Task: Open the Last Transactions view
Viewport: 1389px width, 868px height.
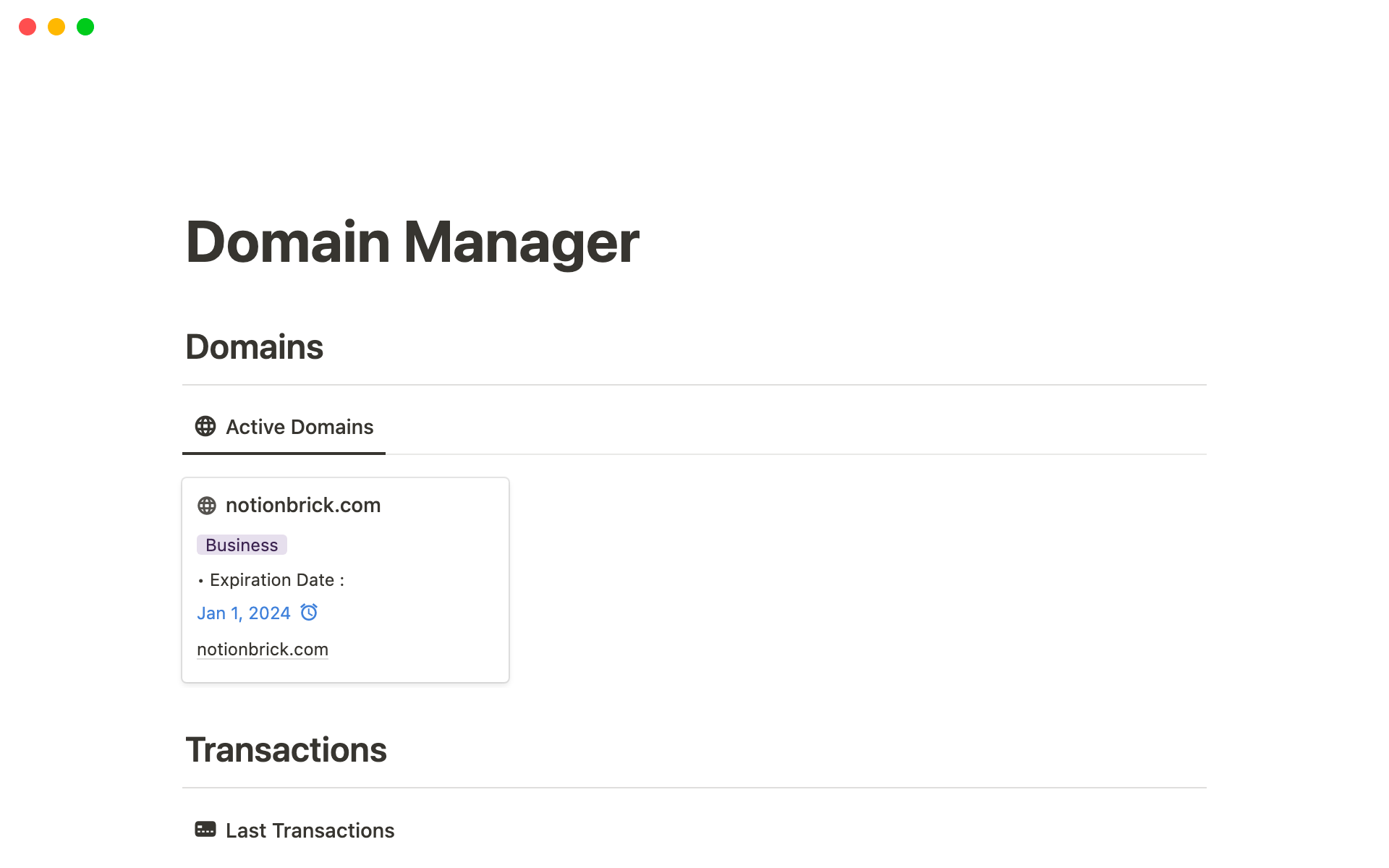Action: (x=310, y=830)
